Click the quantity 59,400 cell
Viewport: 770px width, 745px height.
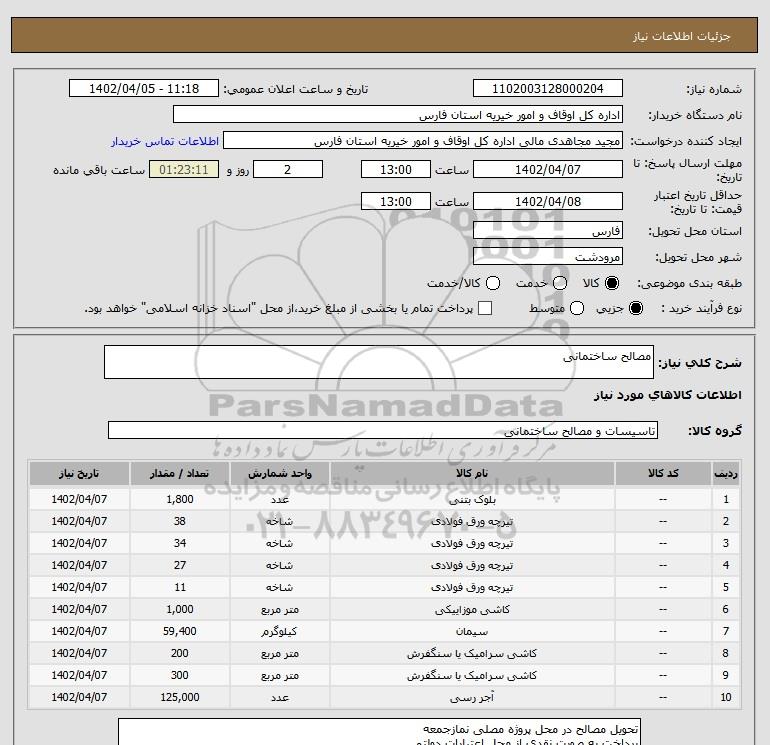pyautogui.click(x=180, y=632)
